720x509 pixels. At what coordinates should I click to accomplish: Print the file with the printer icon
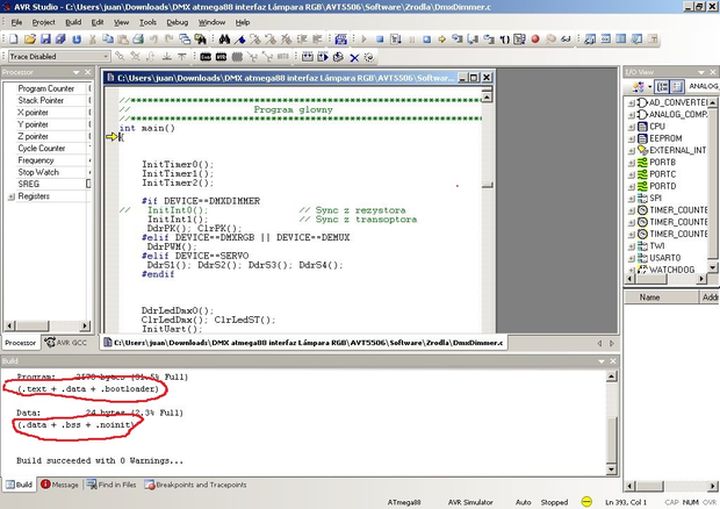tap(138, 40)
